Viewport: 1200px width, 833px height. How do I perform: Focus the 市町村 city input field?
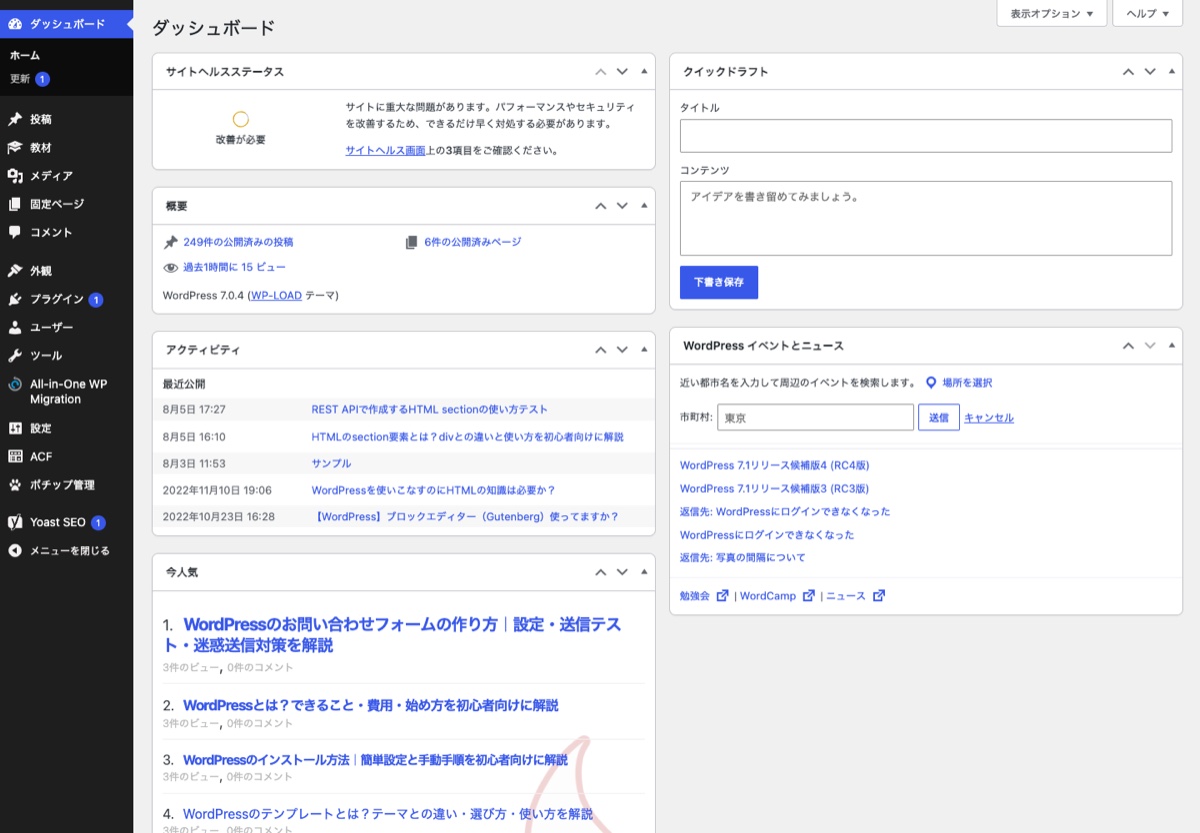(x=815, y=418)
